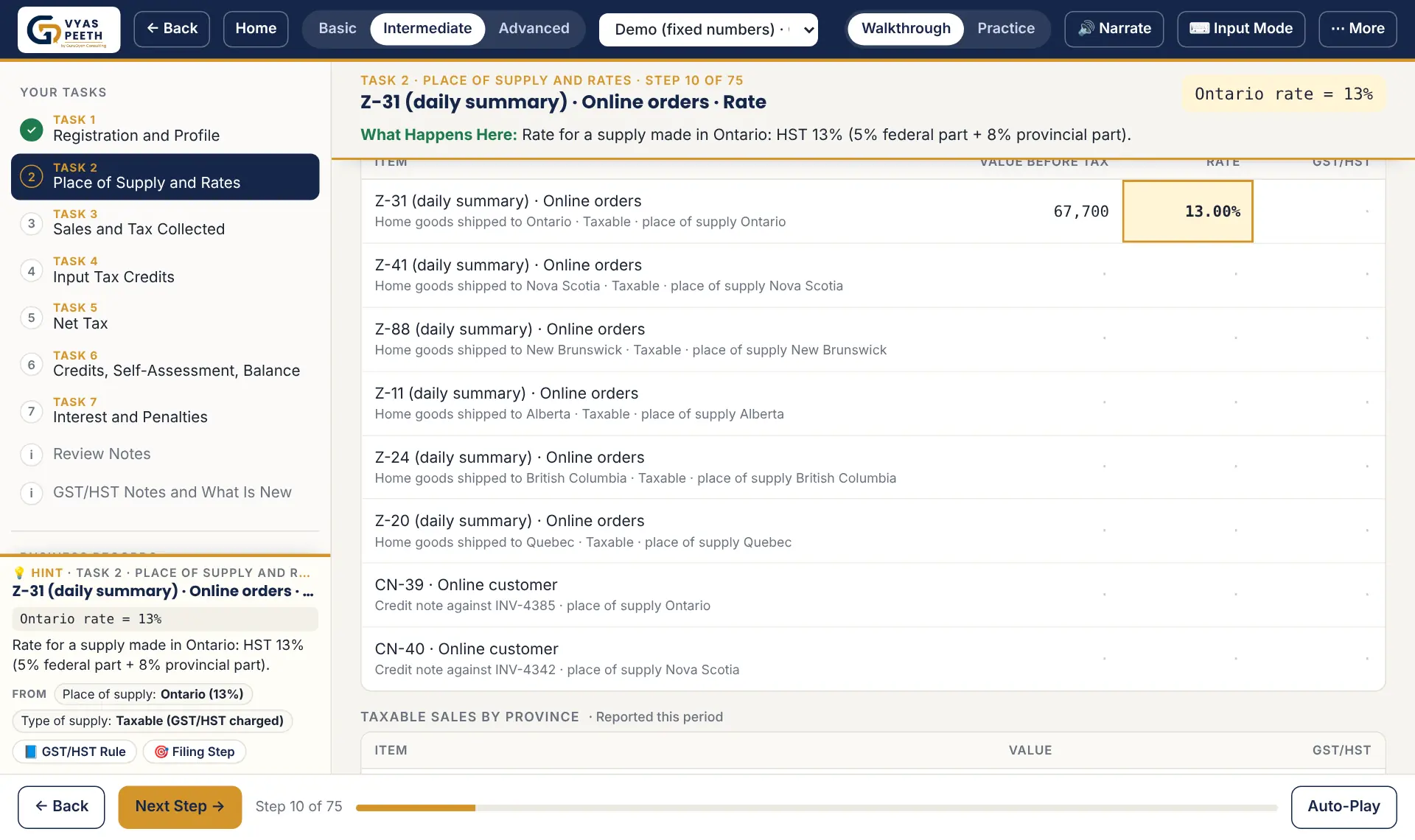Open the Demo (fixed numbers) dropdown
Screen dimensions: 1415x840
click(708, 29)
